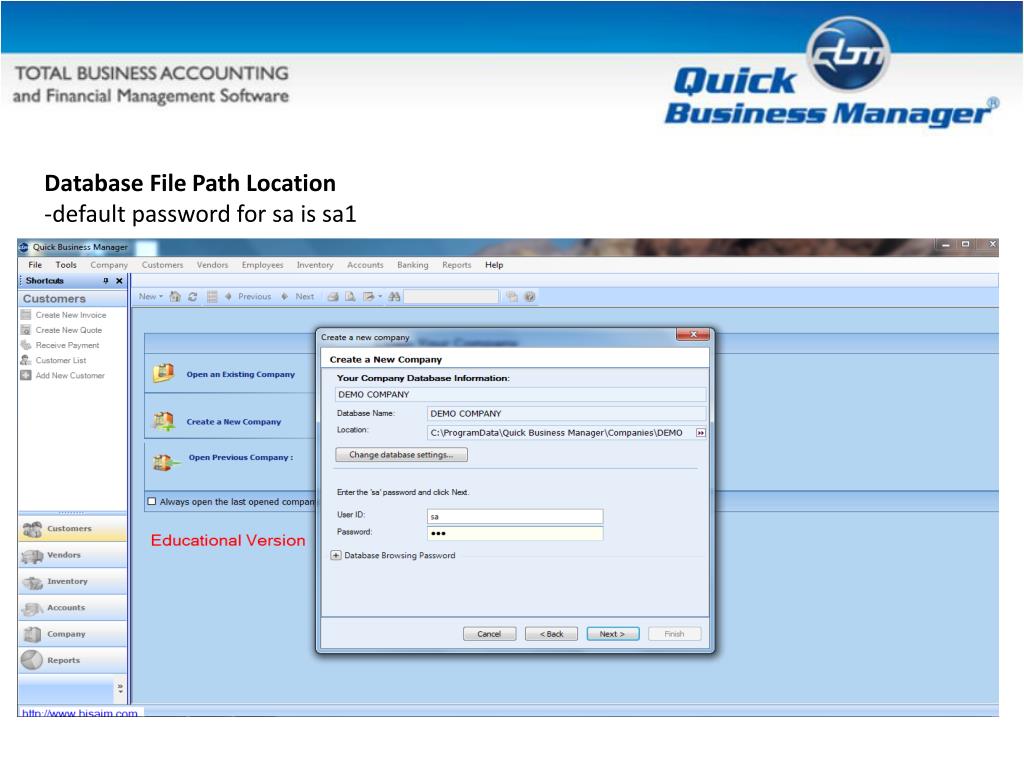
Task: Click the Print Preview icon
Action: tap(351, 296)
